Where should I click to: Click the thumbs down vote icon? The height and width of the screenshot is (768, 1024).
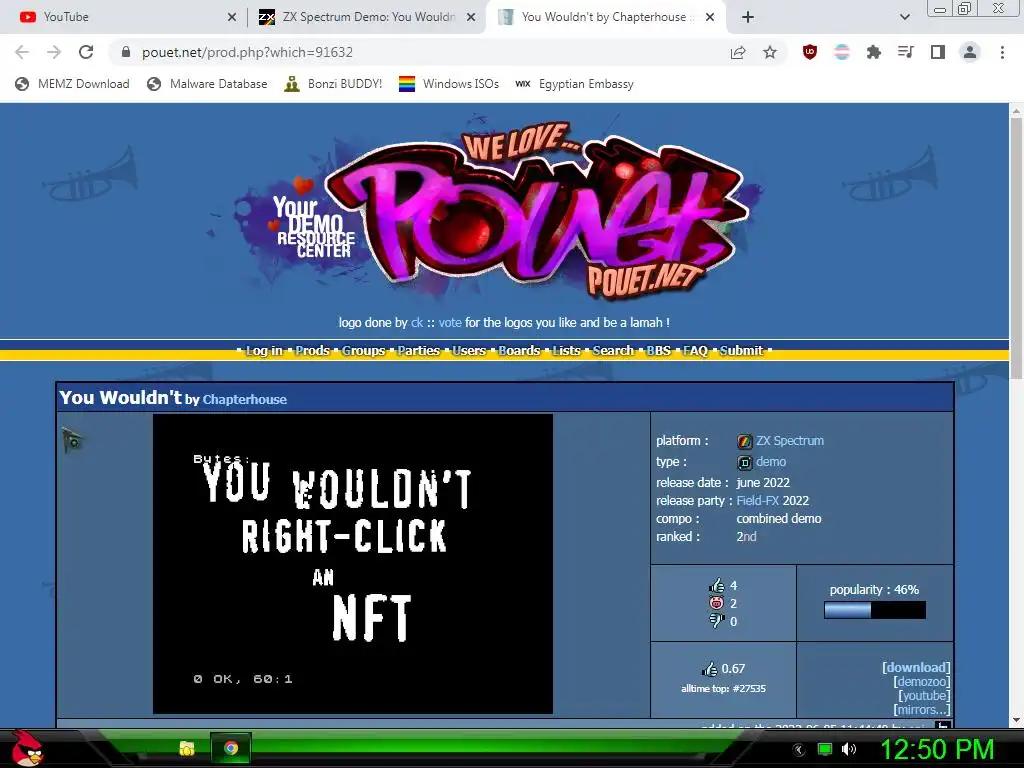(717, 620)
